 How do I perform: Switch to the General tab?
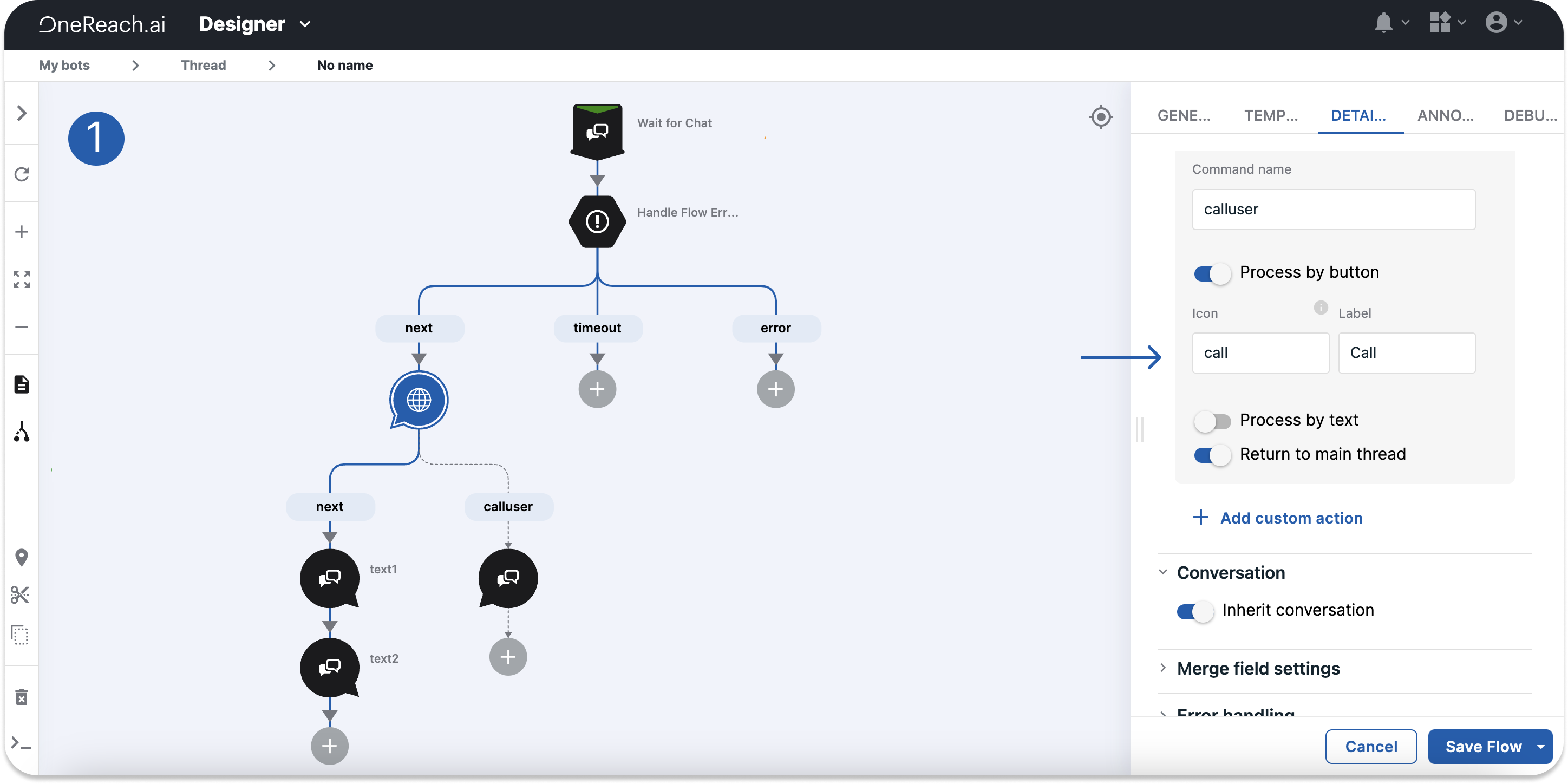click(x=1183, y=116)
